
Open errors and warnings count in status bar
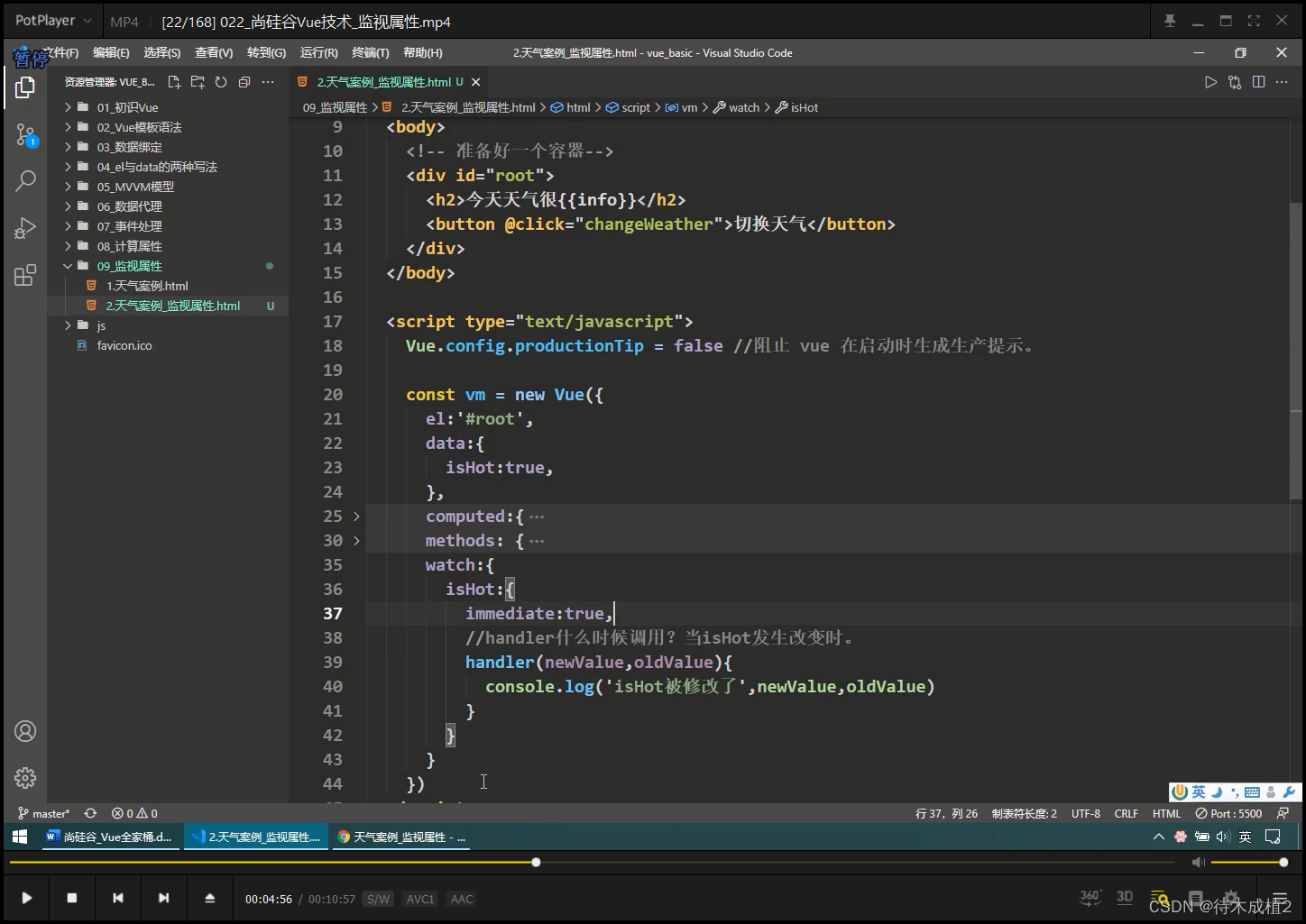pyautogui.click(x=134, y=813)
